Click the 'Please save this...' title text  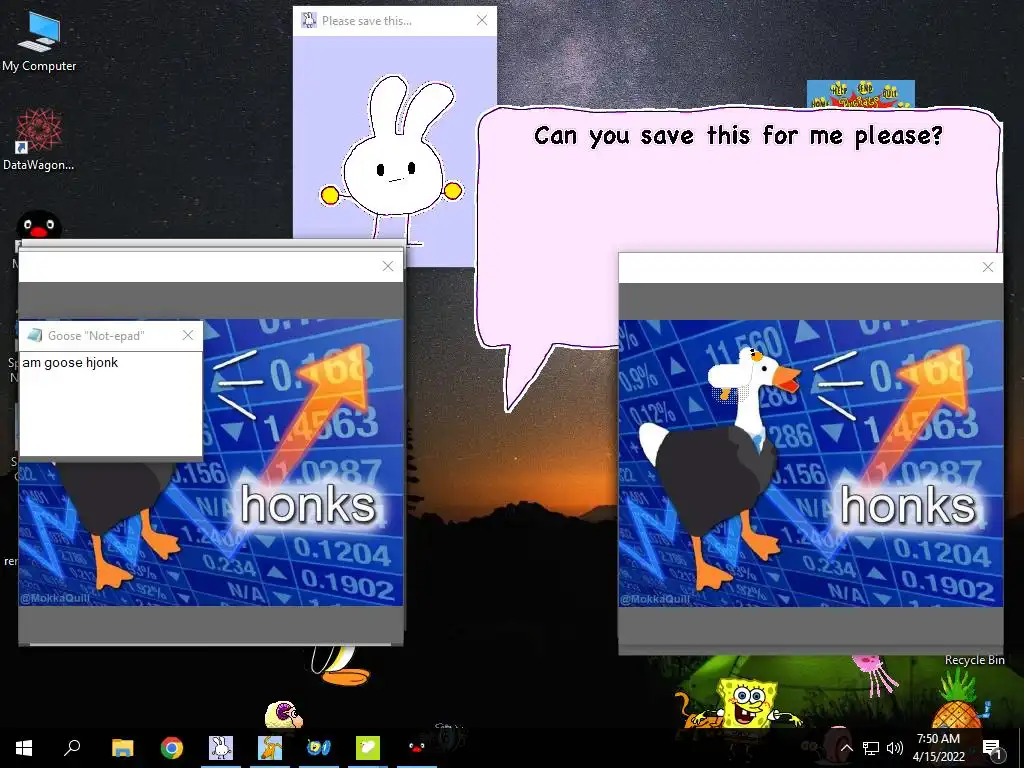point(367,21)
